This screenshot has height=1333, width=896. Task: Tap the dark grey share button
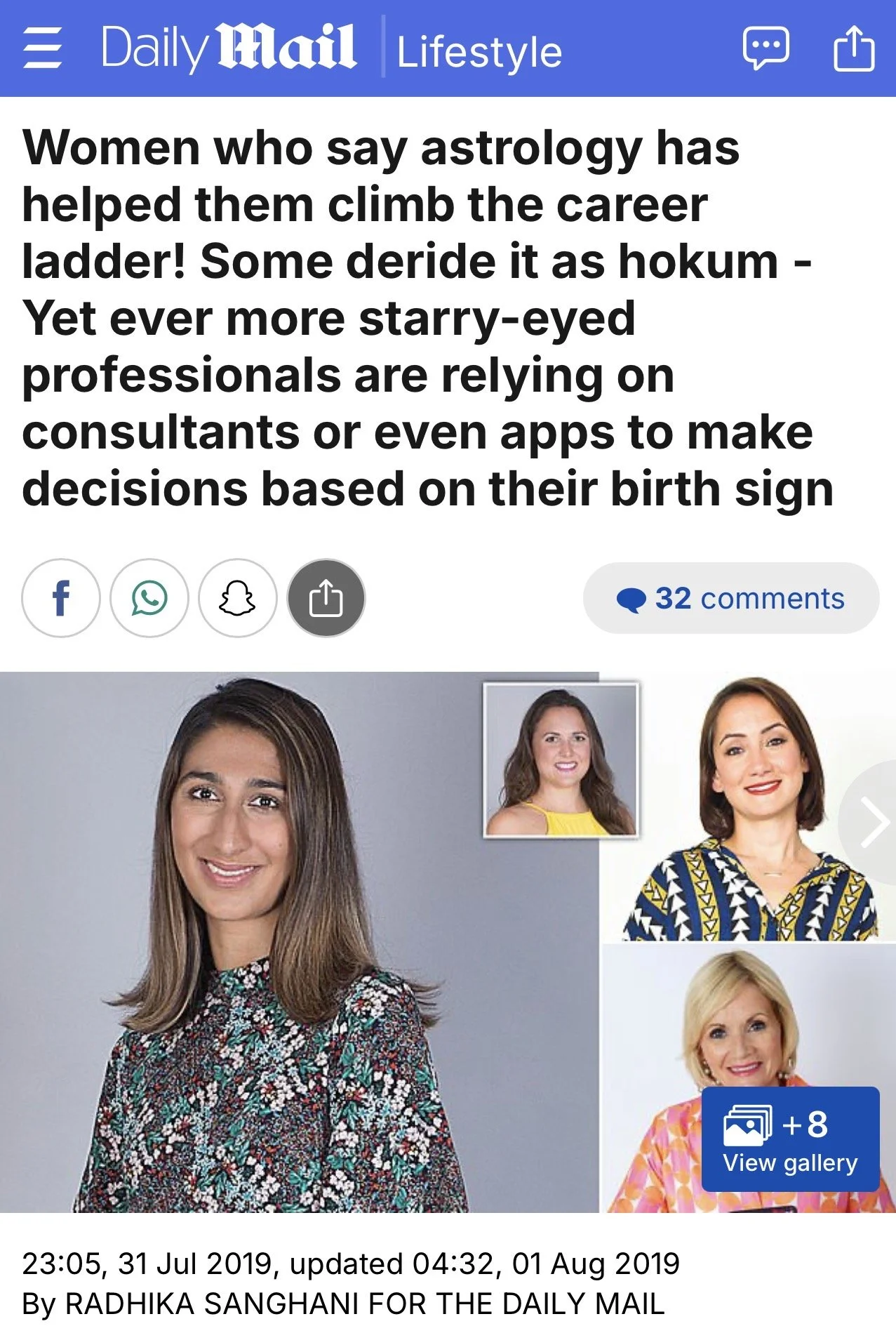pos(326,598)
